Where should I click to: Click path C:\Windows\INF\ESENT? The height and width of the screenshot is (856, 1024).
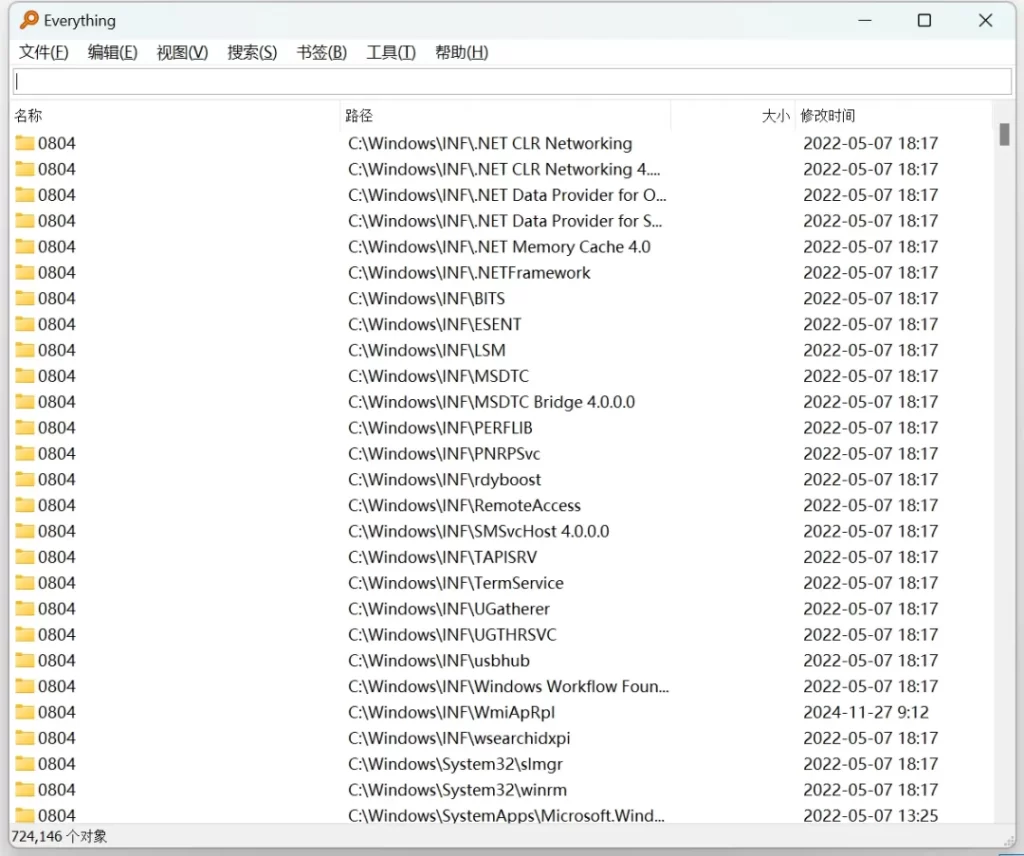[434, 324]
